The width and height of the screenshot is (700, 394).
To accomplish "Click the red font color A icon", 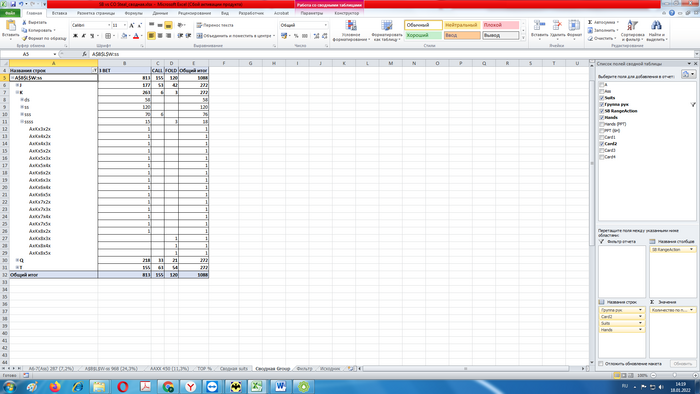I will coord(136,36).
